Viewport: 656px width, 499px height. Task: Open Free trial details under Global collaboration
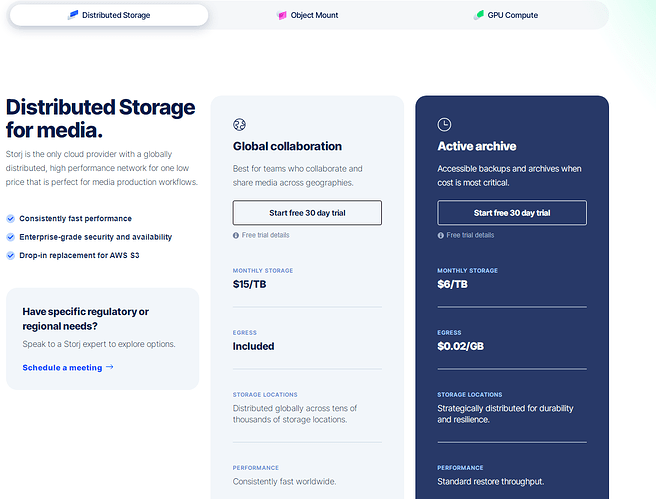click(265, 235)
